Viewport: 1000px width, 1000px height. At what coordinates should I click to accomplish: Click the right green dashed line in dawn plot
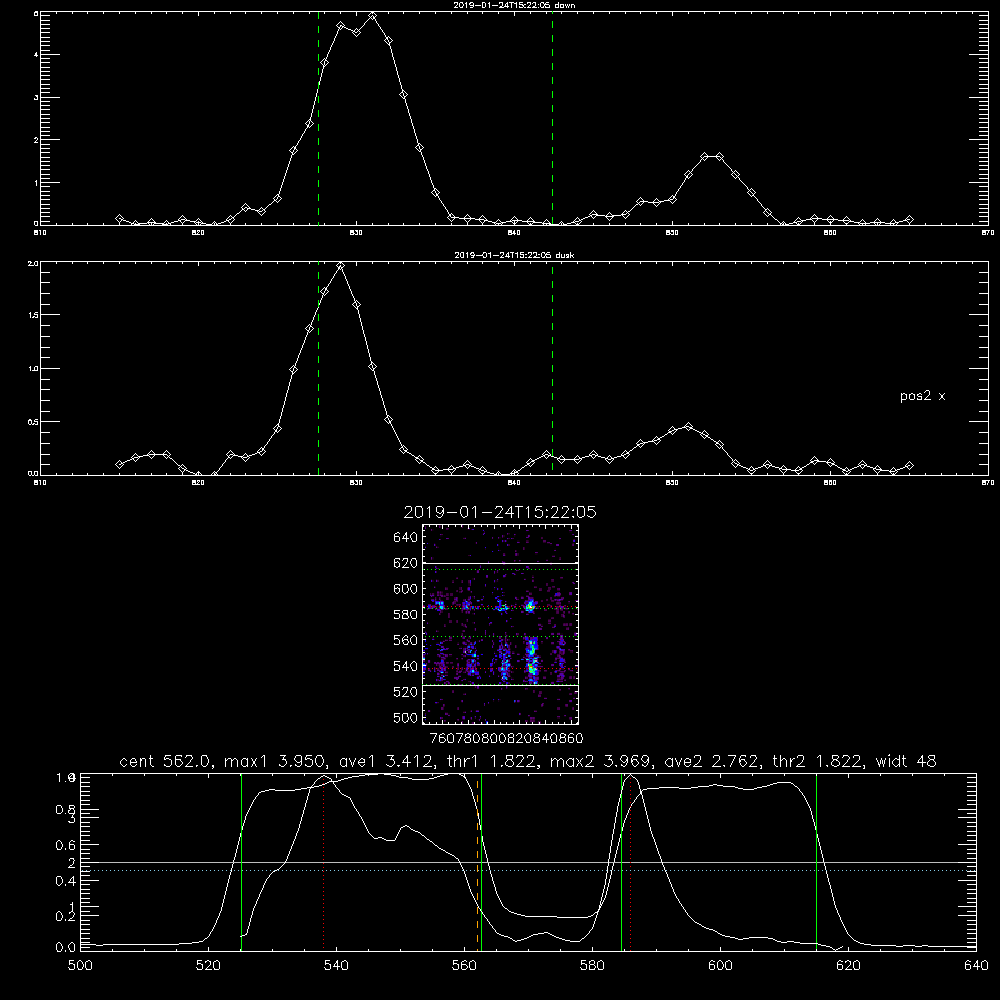[552, 118]
